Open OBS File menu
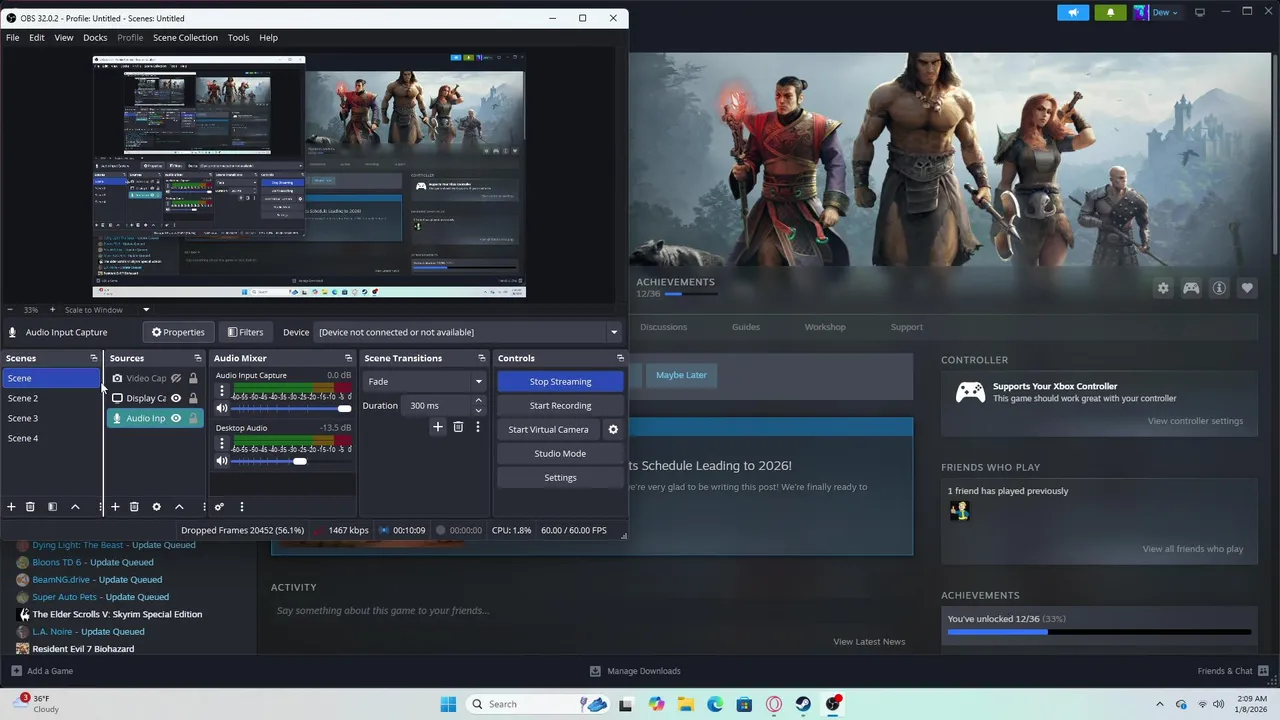The height and width of the screenshot is (720, 1280). 12,37
